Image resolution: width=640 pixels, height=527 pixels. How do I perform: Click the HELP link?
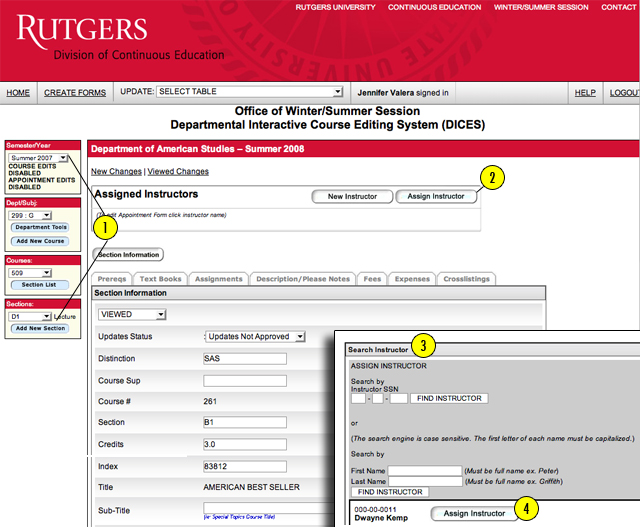pyautogui.click(x=585, y=93)
